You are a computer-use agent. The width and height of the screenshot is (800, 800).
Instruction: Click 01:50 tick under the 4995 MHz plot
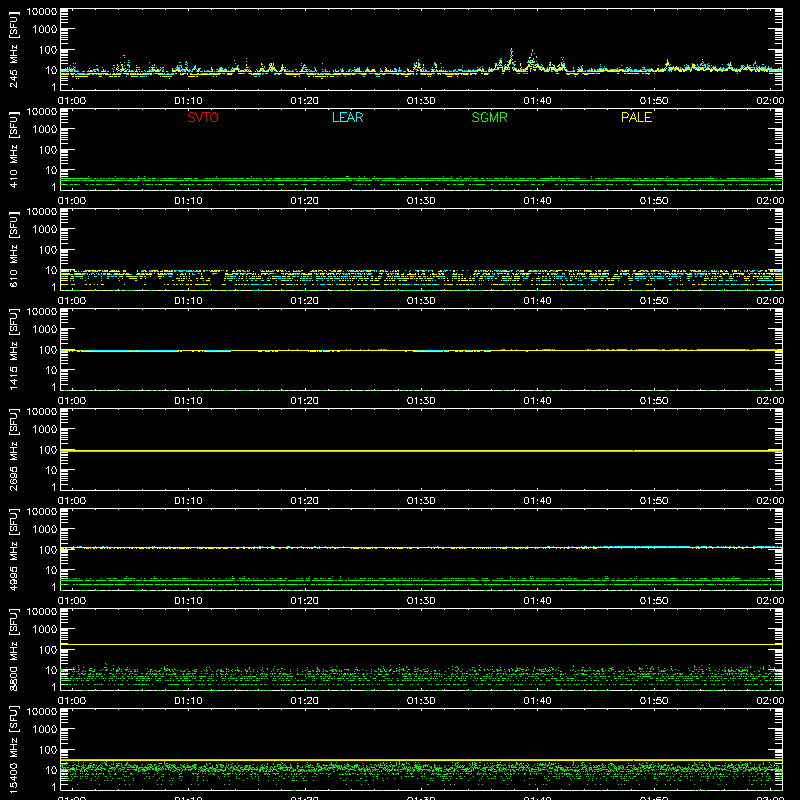[654, 601]
